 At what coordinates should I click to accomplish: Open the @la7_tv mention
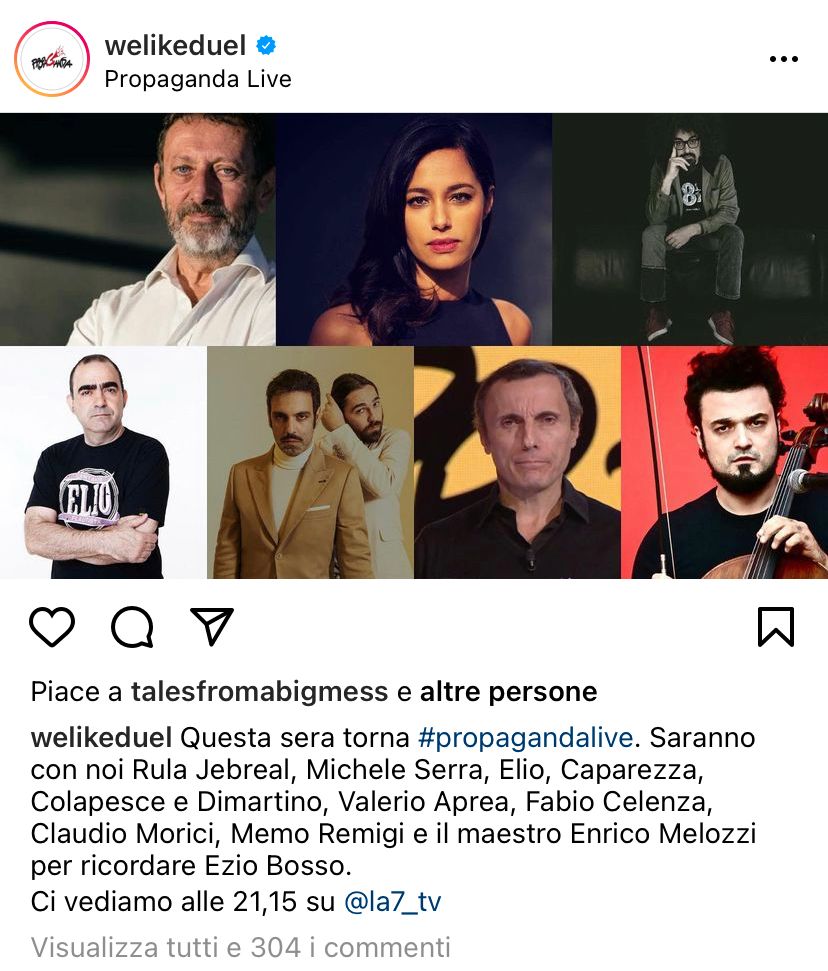[393, 902]
